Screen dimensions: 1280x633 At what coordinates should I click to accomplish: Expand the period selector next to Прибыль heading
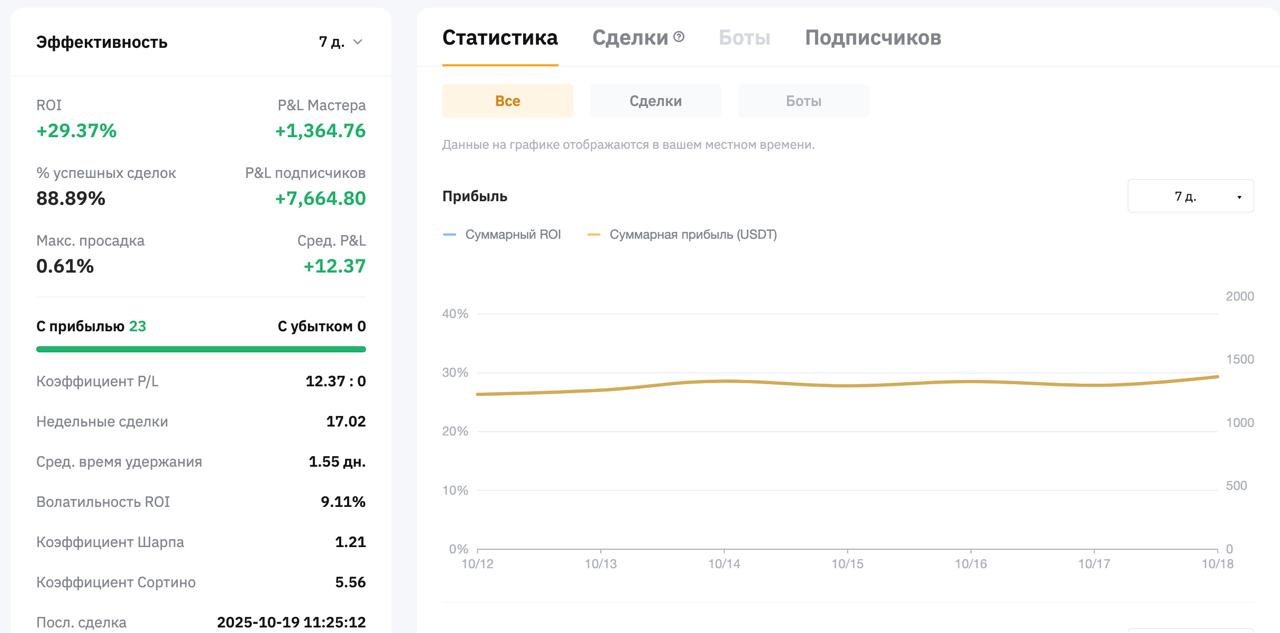1190,196
